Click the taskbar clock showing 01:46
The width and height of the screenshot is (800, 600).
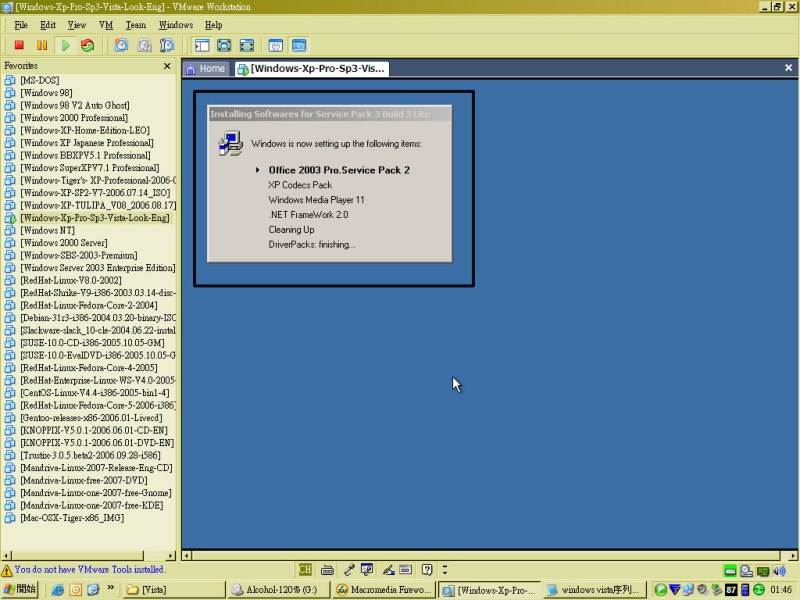pyautogui.click(x=781, y=590)
